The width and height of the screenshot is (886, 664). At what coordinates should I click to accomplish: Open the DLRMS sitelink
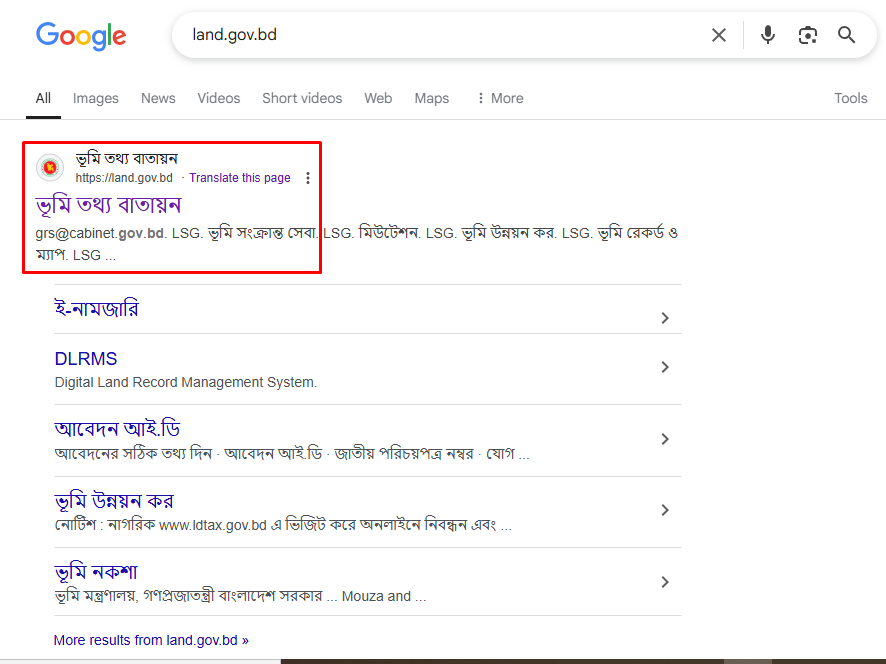(86, 359)
